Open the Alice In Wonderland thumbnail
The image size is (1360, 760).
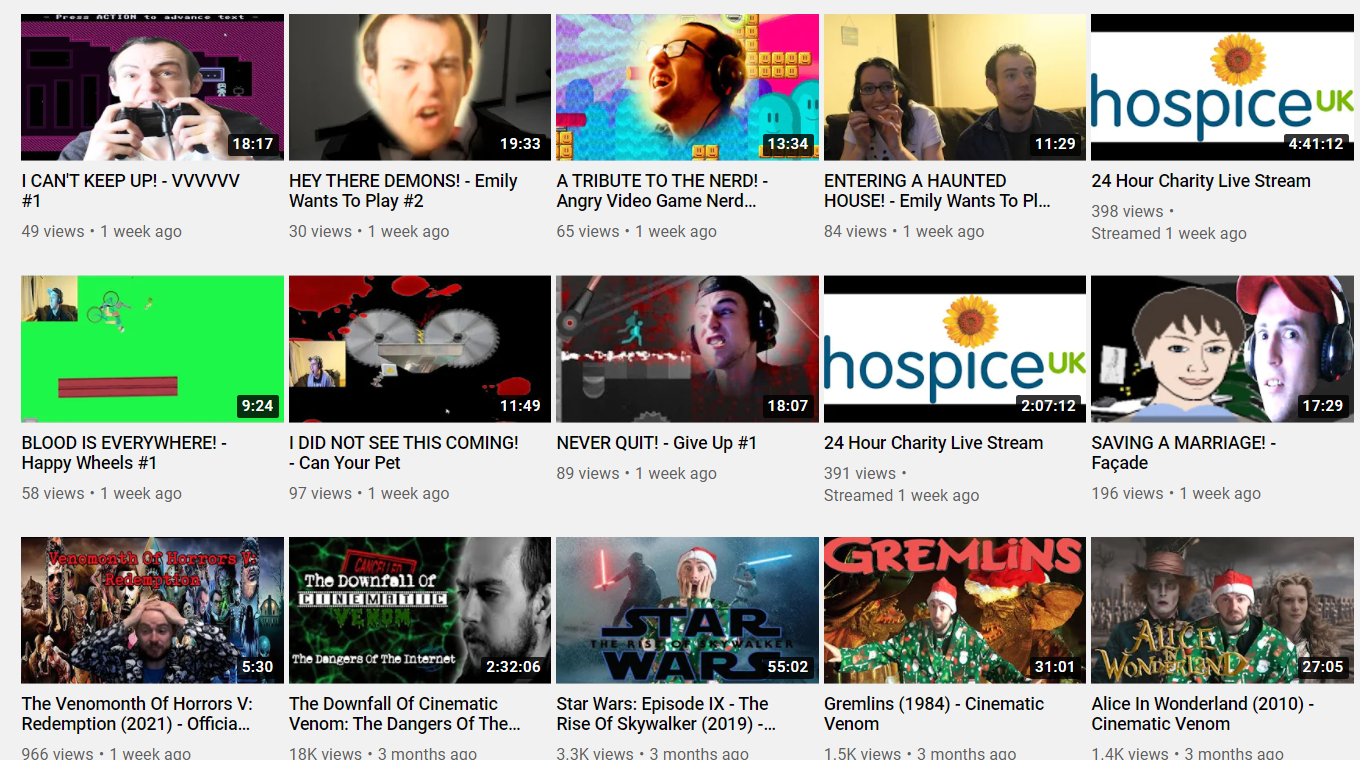coord(1222,610)
